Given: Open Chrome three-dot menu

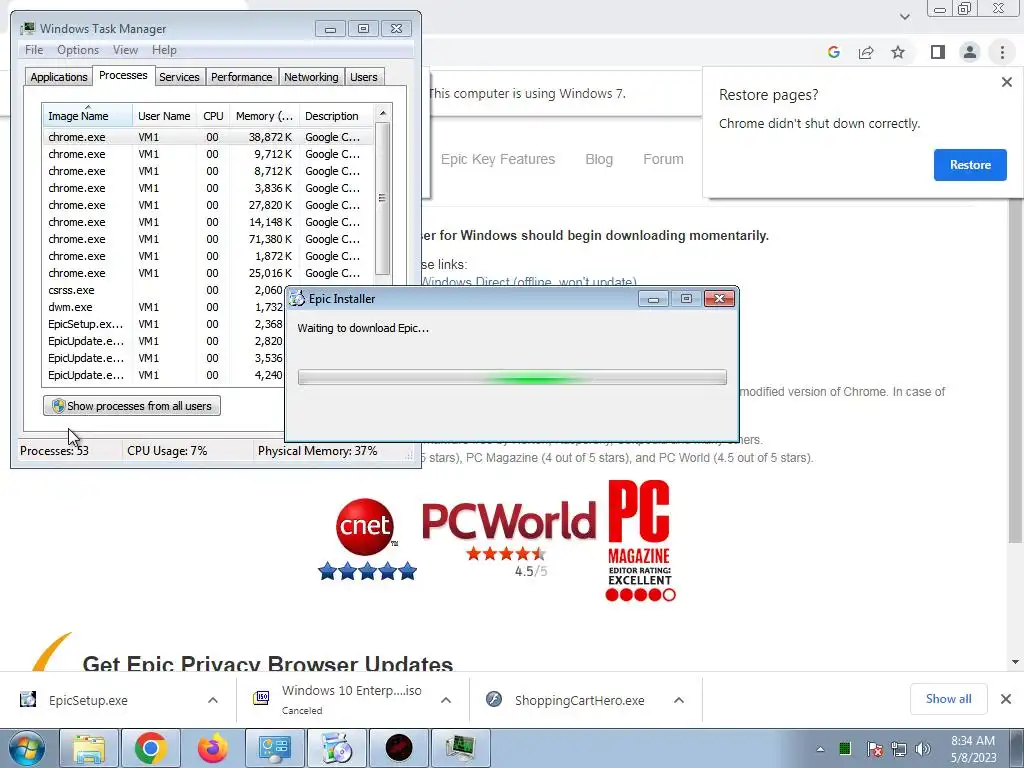Looking at the screenshot, I should click(1002, 52).
